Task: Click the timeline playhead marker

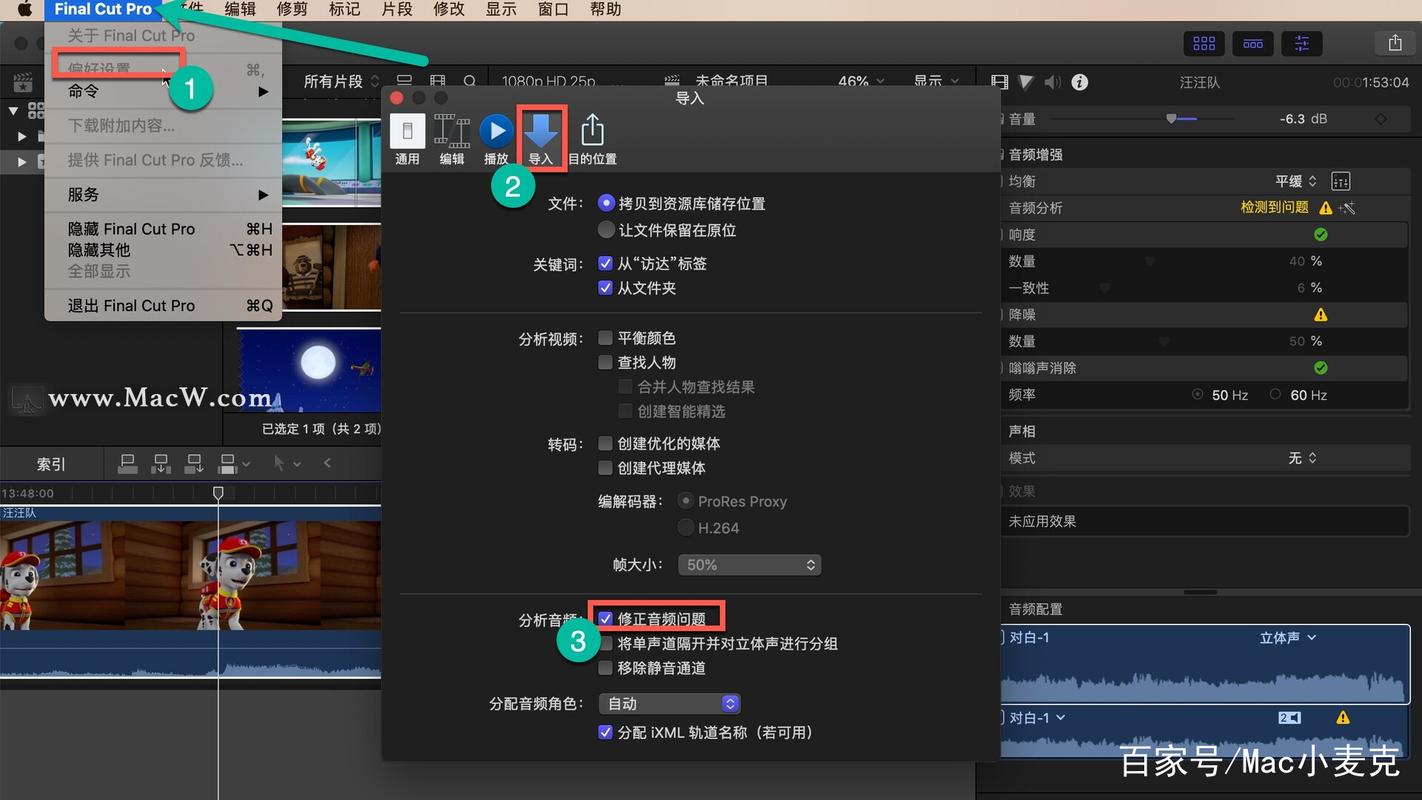Action: [218, 493]
